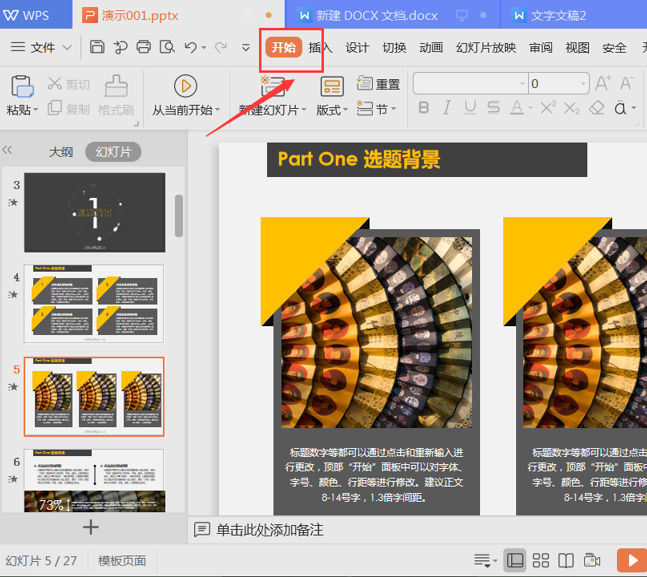The width and height of the screenshot is (647, 577).
Task: Click the Layout (版式) icon
Action: coord(332,87)
